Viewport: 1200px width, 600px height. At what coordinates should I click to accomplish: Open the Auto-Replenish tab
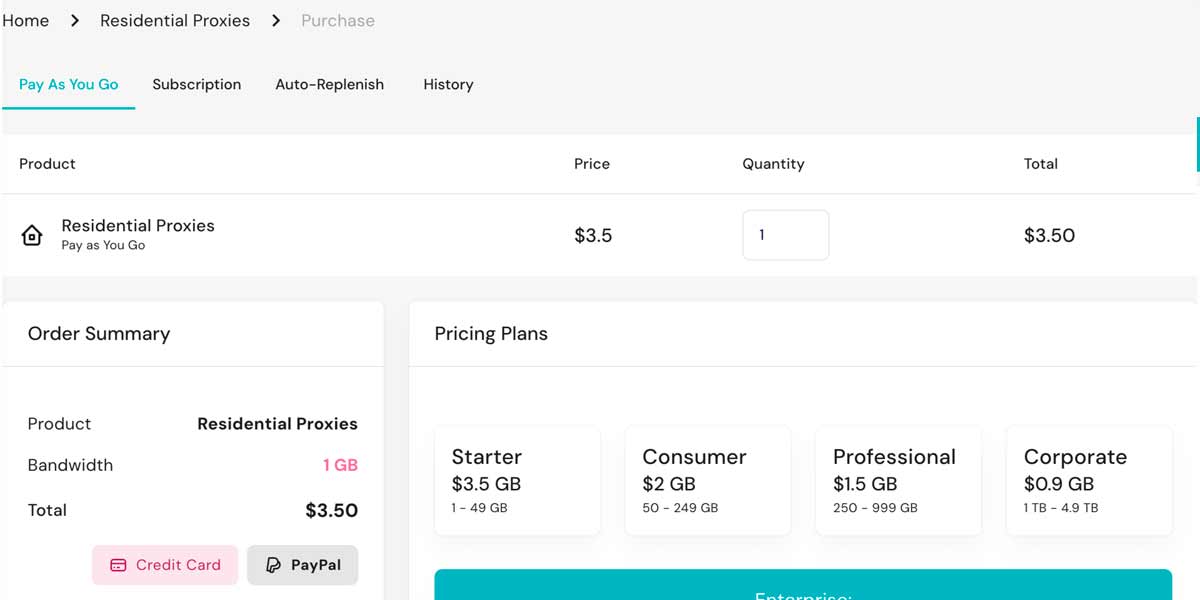point(329,85)
